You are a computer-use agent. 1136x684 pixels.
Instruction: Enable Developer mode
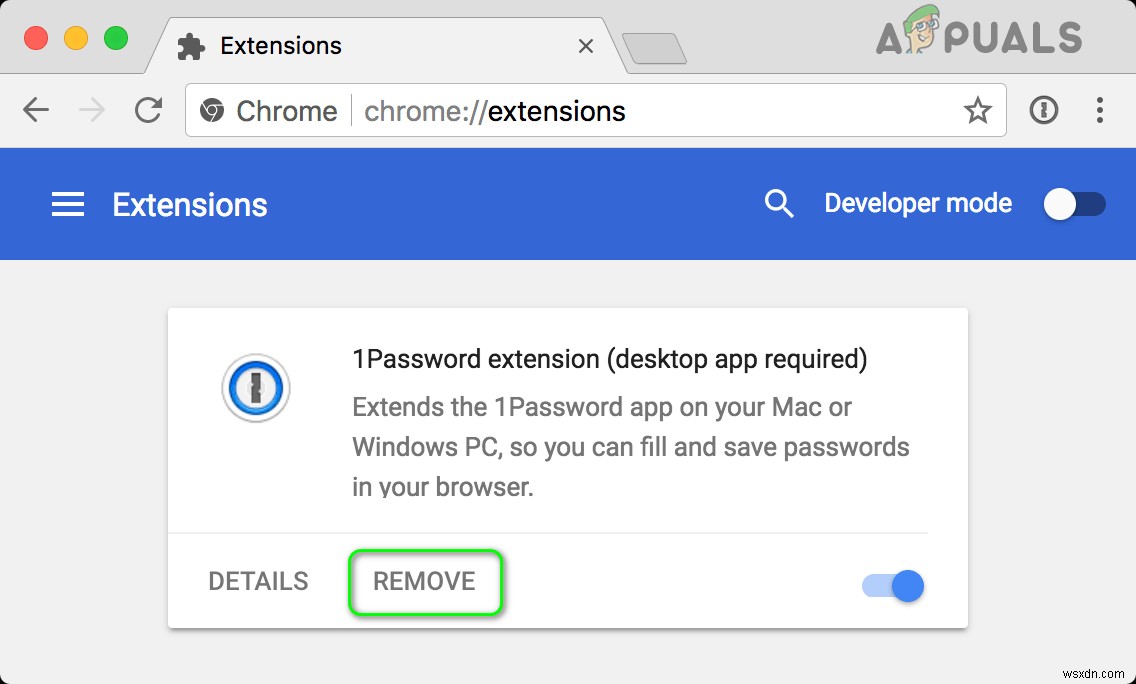[x=1074, y=203]
